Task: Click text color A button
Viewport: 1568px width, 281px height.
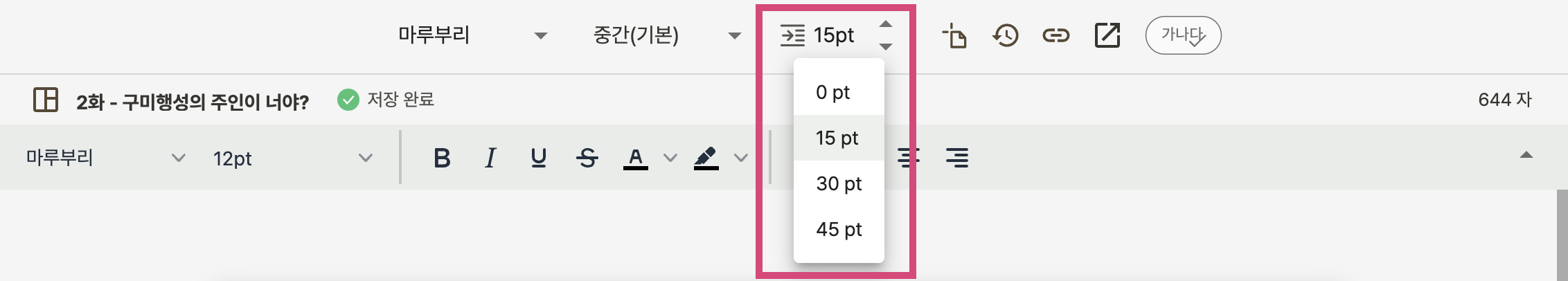Action: 636,158
